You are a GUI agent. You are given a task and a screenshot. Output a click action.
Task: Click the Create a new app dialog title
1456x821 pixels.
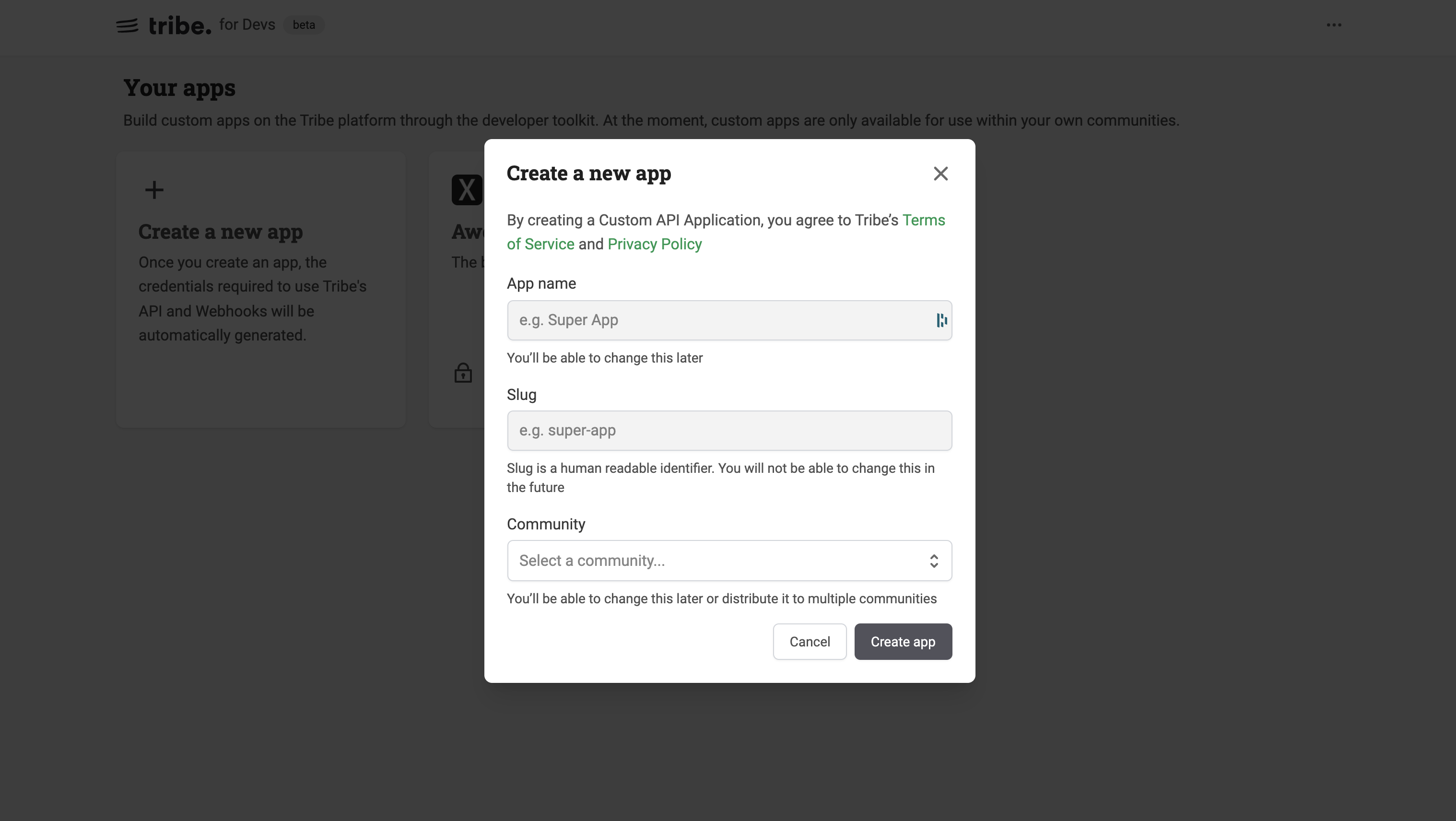(588, 174)
